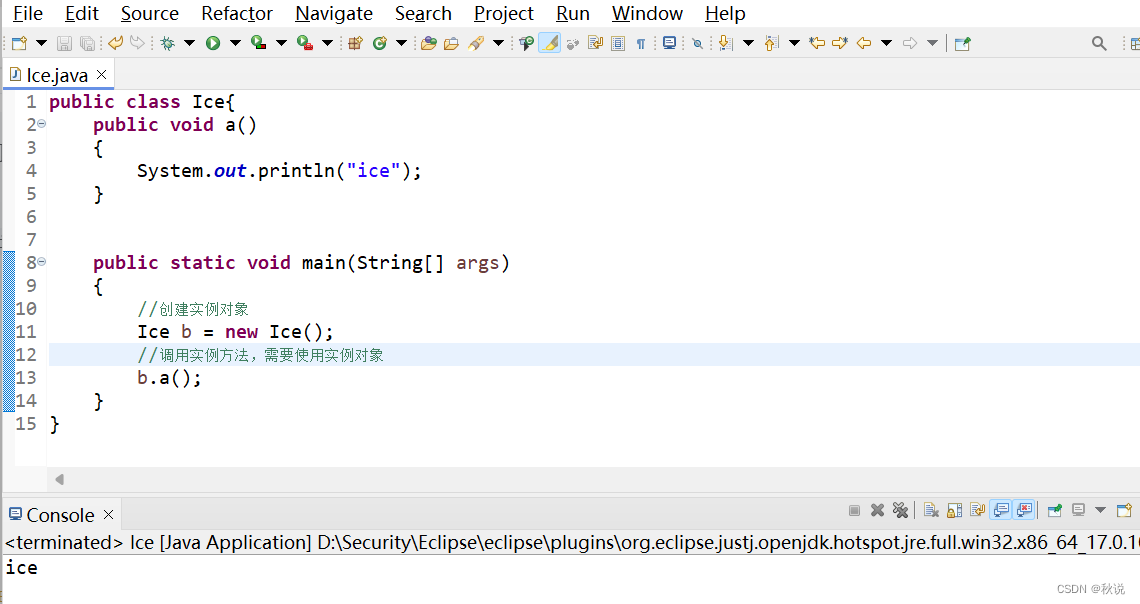Screen dimensions: 1140x604
Task: Open the Navigate menu
Action: point(334,14)
